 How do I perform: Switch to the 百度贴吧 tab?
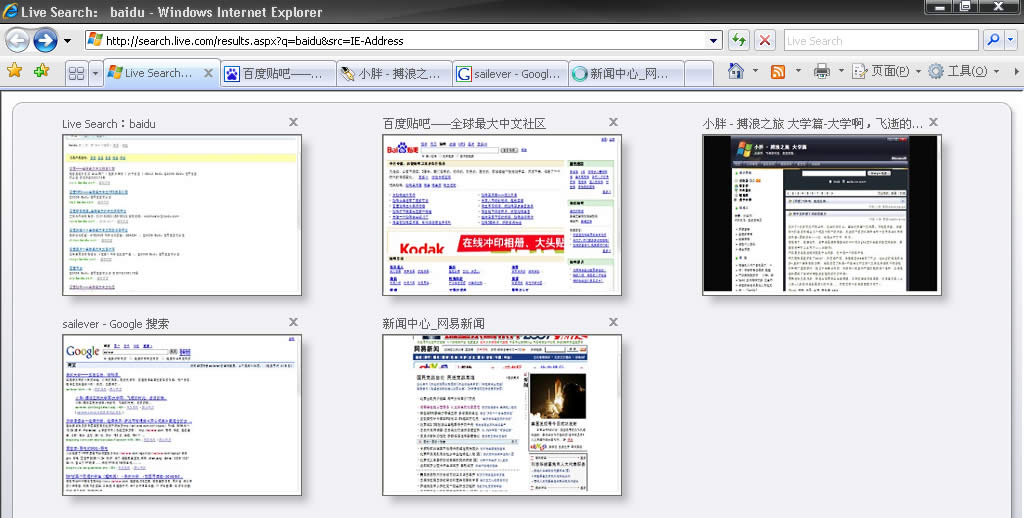278,73
